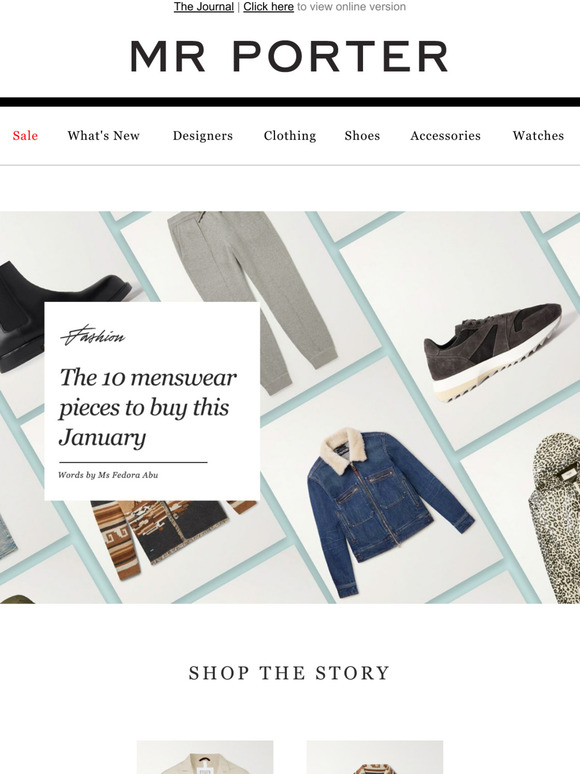Open the Watches category
Screen dimensions: 580x774
coord(538,136)
